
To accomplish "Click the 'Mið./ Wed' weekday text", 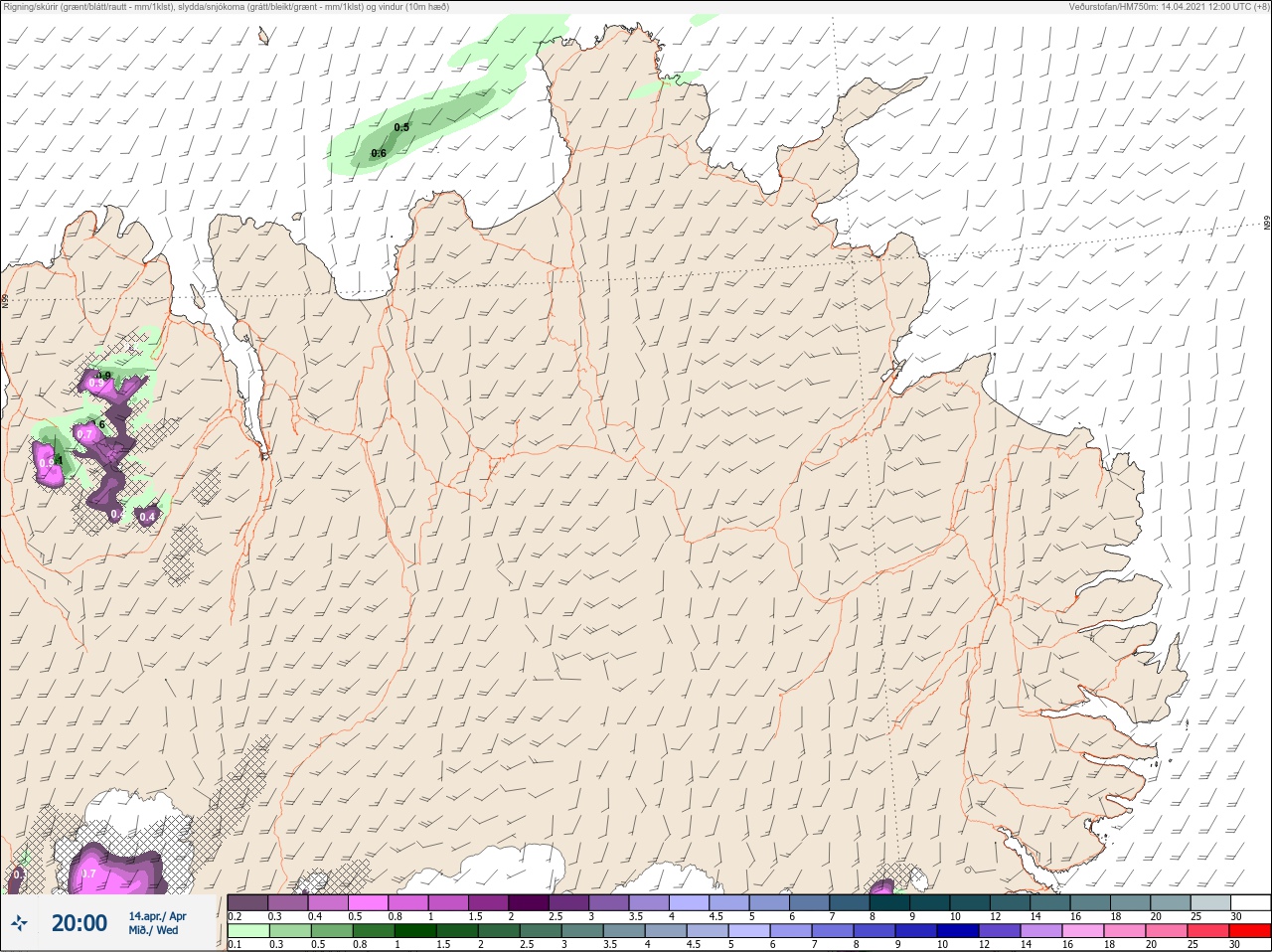I will pos(154,930).
